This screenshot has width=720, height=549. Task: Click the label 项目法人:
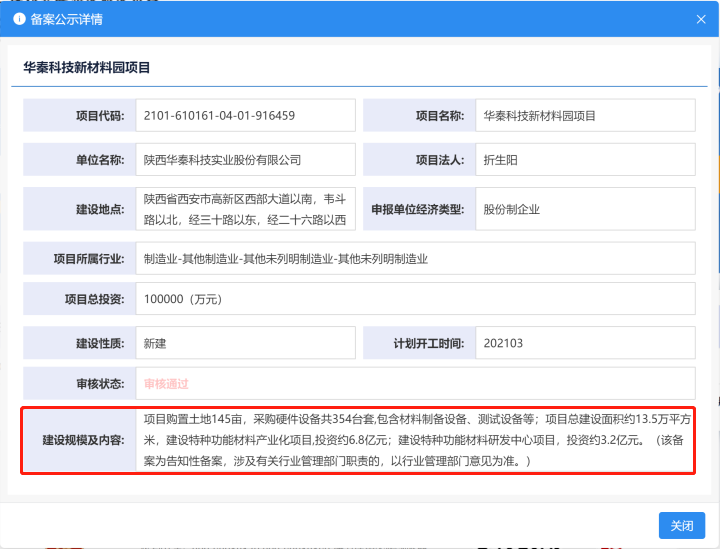click(440, 160)
